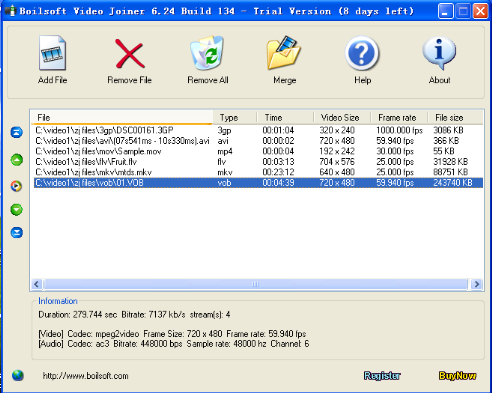Screen dimensions: 492x393
Task: Minimize the Boilsoft Video Joiner window
Action: pos(445,11)
